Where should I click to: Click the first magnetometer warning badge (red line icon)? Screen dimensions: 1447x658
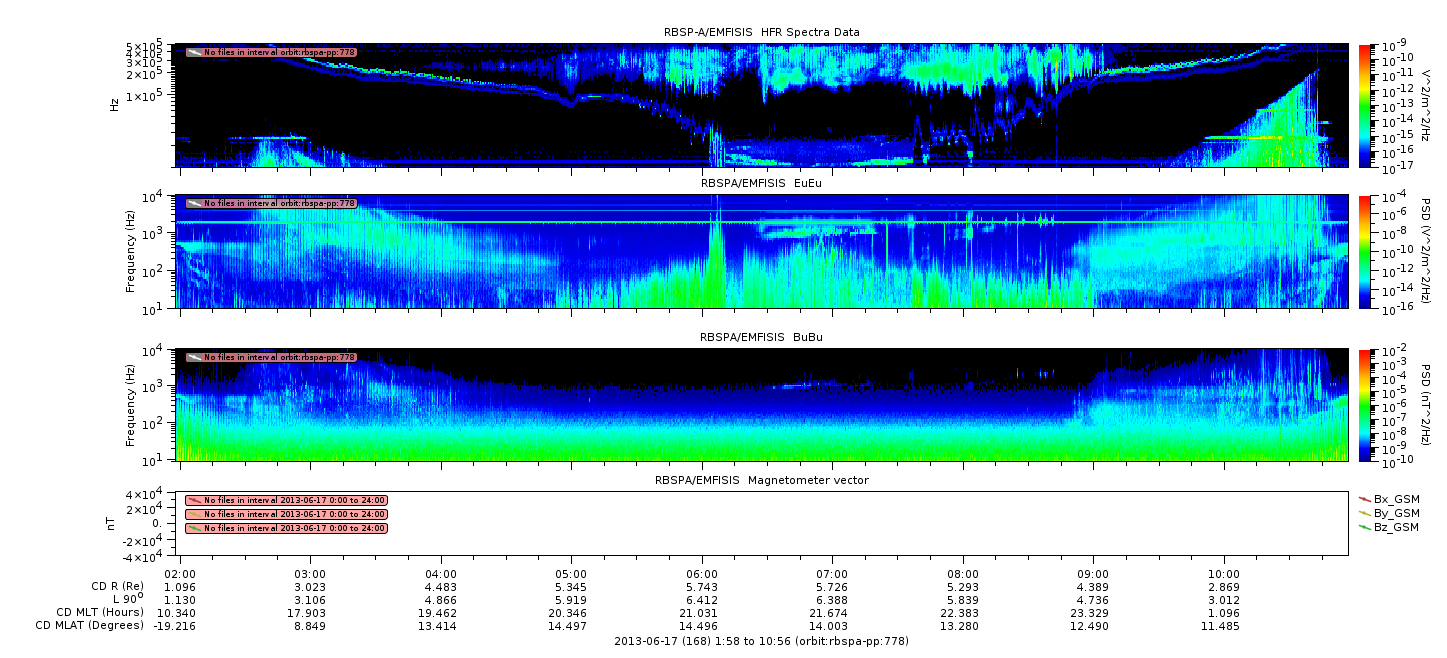click(x=286, y=500)
